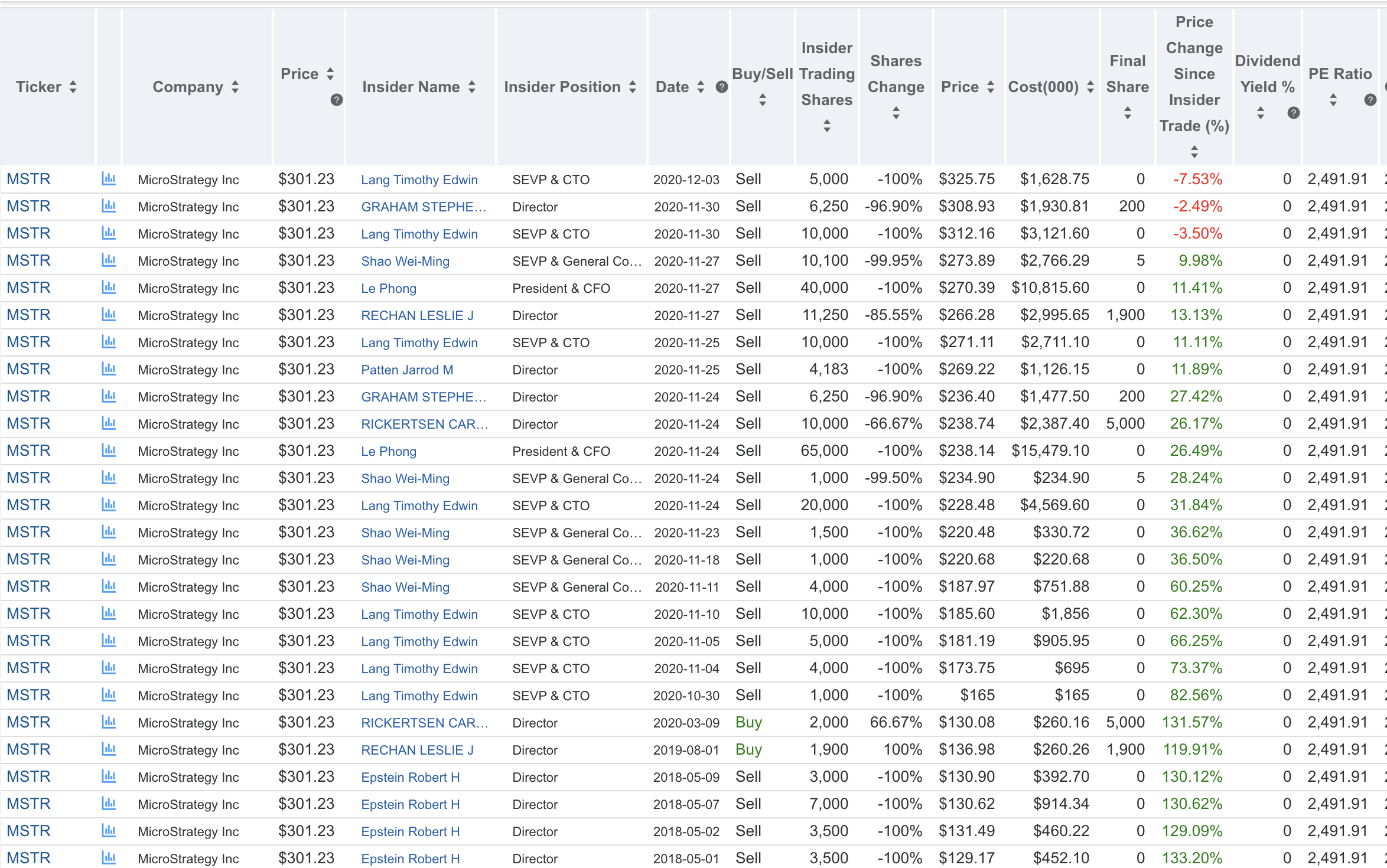Sort by Final Share column header
The height and width of the screenshot is (868, 1387).
[1128, 113]
